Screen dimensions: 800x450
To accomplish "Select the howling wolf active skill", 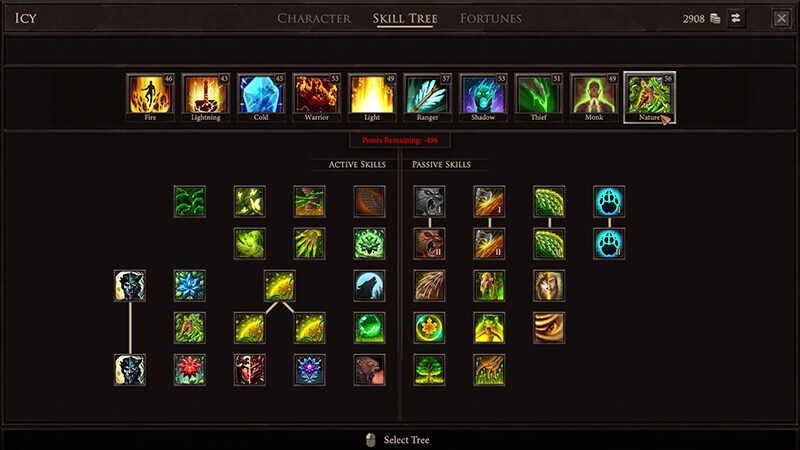I will pos(369,286).
